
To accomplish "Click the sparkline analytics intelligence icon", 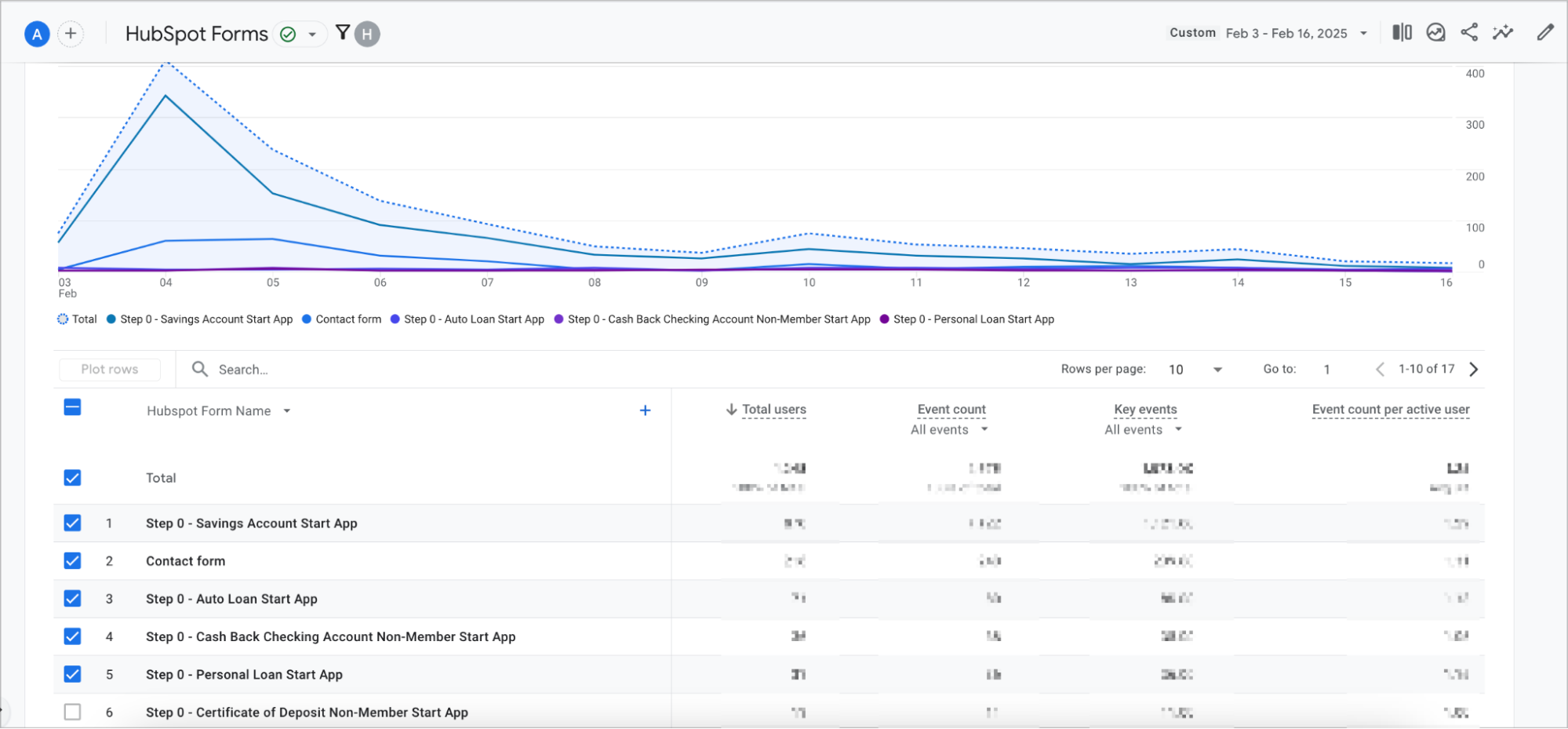I will (1503, 33).
